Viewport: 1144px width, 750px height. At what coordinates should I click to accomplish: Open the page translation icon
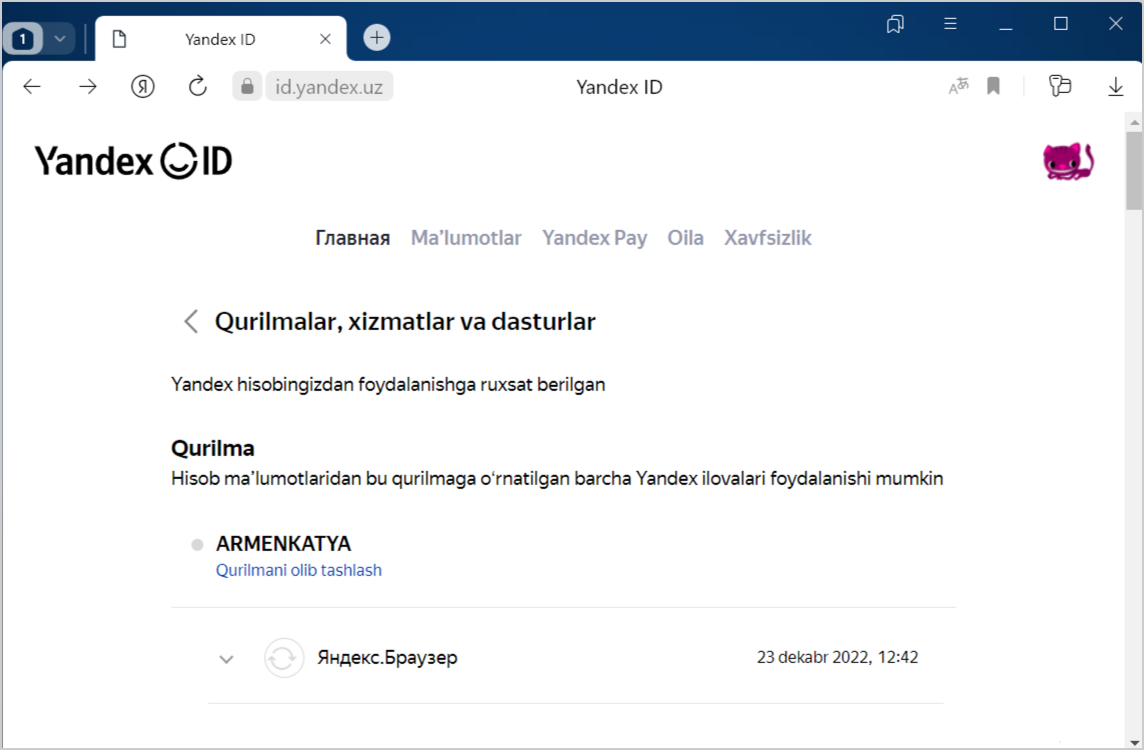pos(959,87)
